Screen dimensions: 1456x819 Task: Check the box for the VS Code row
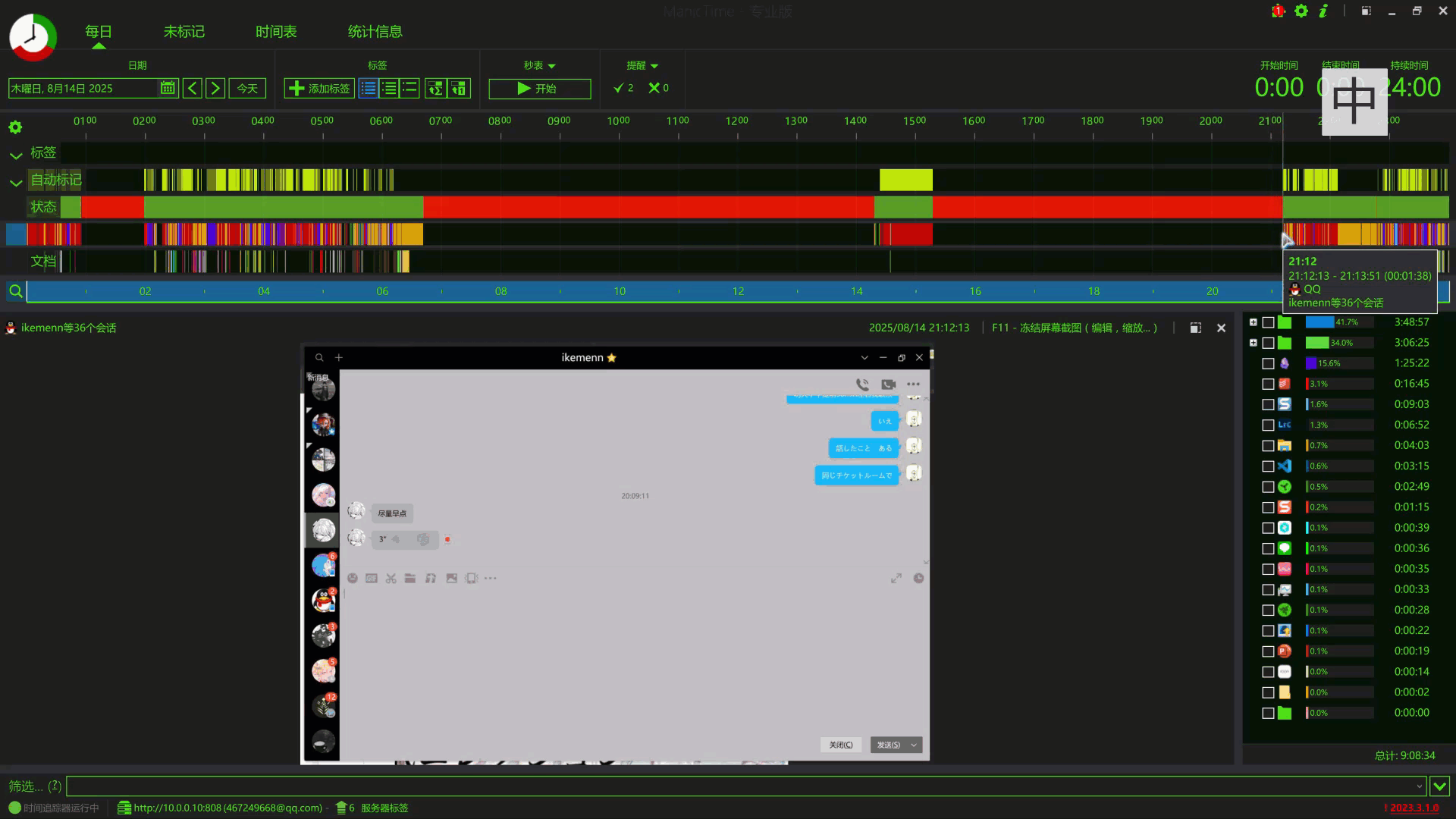pyautogui.click(x=1268, y=466)
